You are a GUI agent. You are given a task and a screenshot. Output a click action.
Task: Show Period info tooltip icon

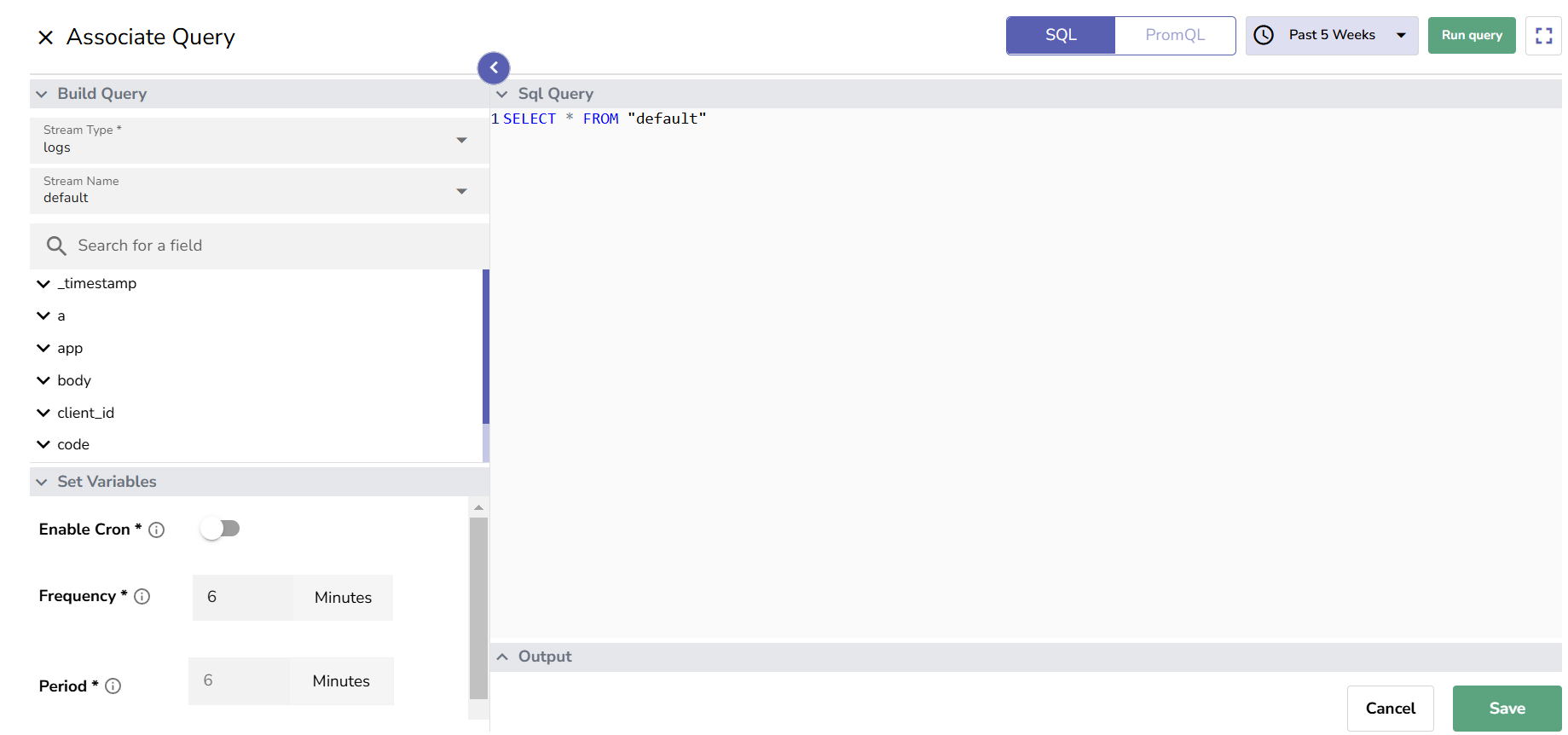(x=113, y=686)
